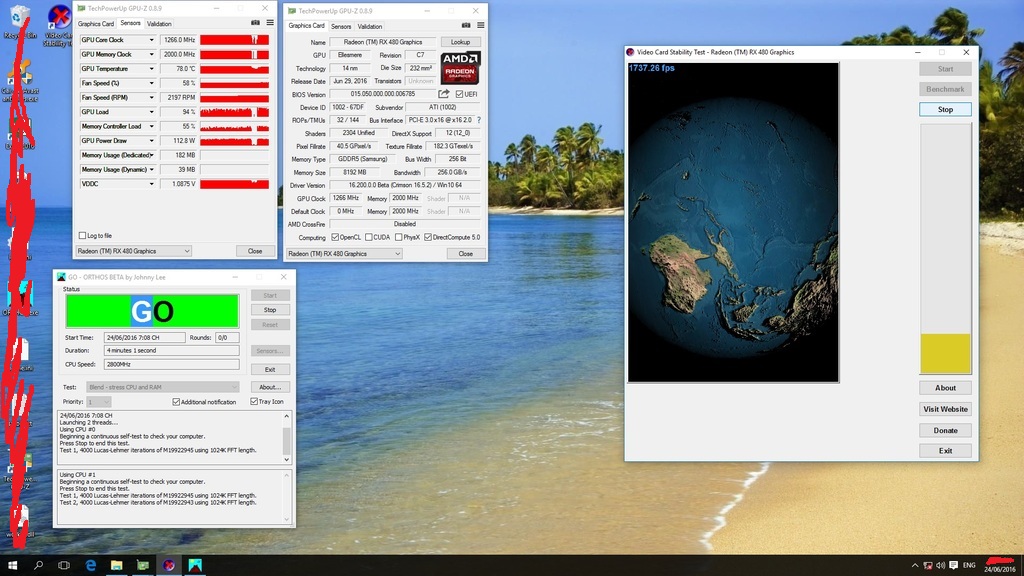Click the yellow stability level bar

point(945,353)
